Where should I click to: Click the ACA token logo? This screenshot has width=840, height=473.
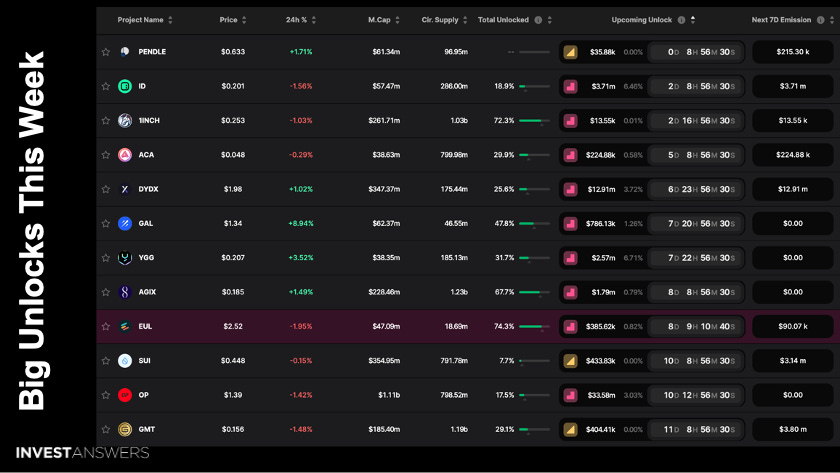click(125, 155)
